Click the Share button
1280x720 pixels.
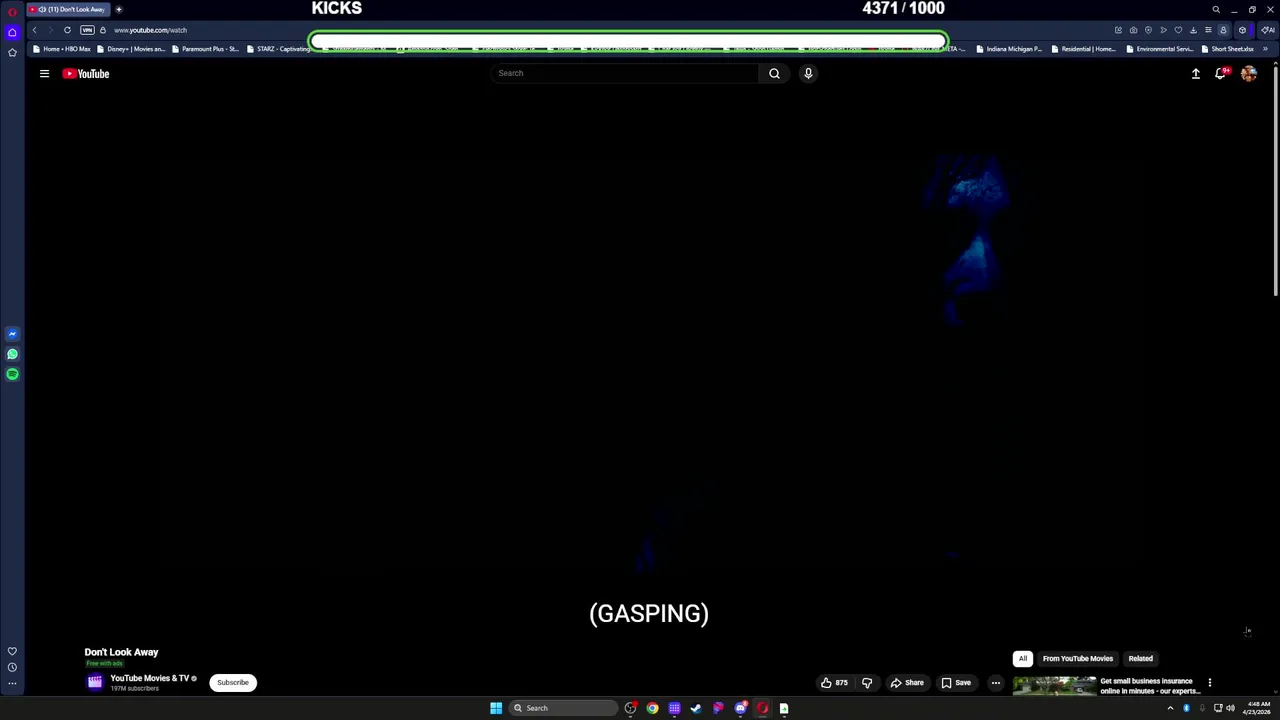click(x=907, y=683)
